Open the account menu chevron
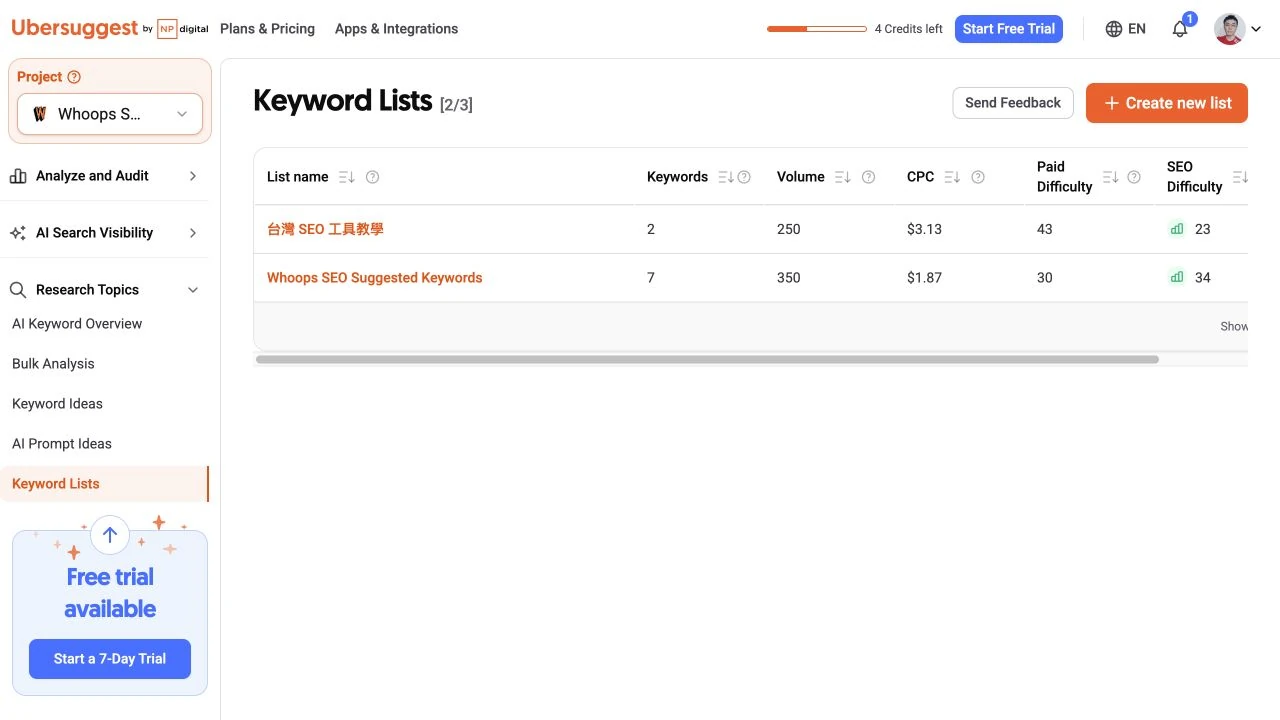This screenshot has width=1280, height=720. click(x=1256, y=29)
